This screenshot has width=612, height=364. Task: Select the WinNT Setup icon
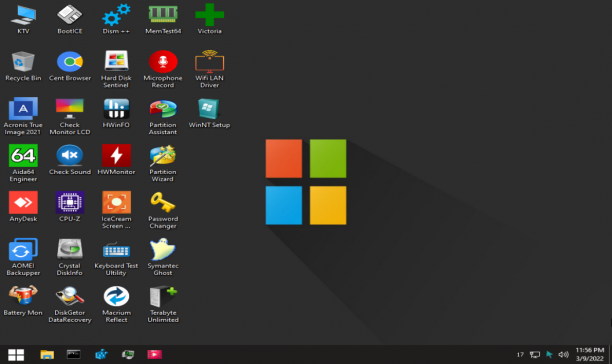point(209,113)
